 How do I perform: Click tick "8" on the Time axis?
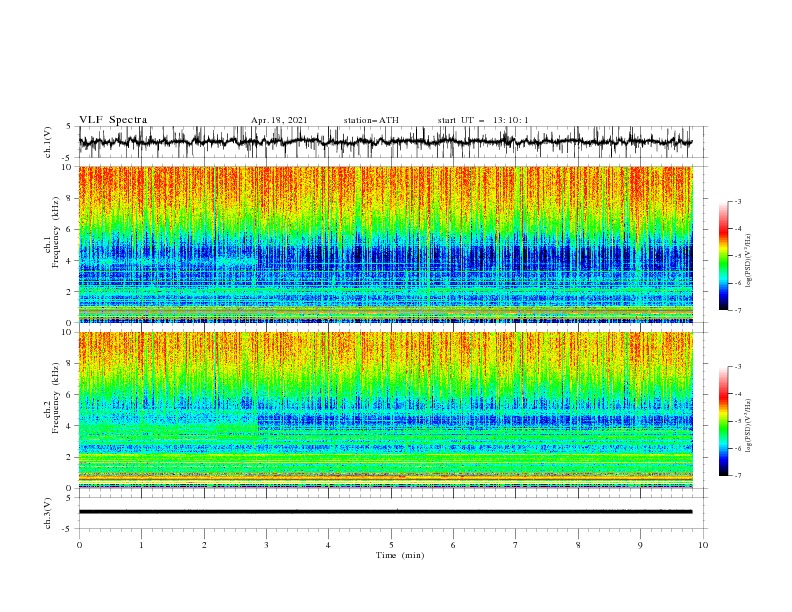click(578, 545)
